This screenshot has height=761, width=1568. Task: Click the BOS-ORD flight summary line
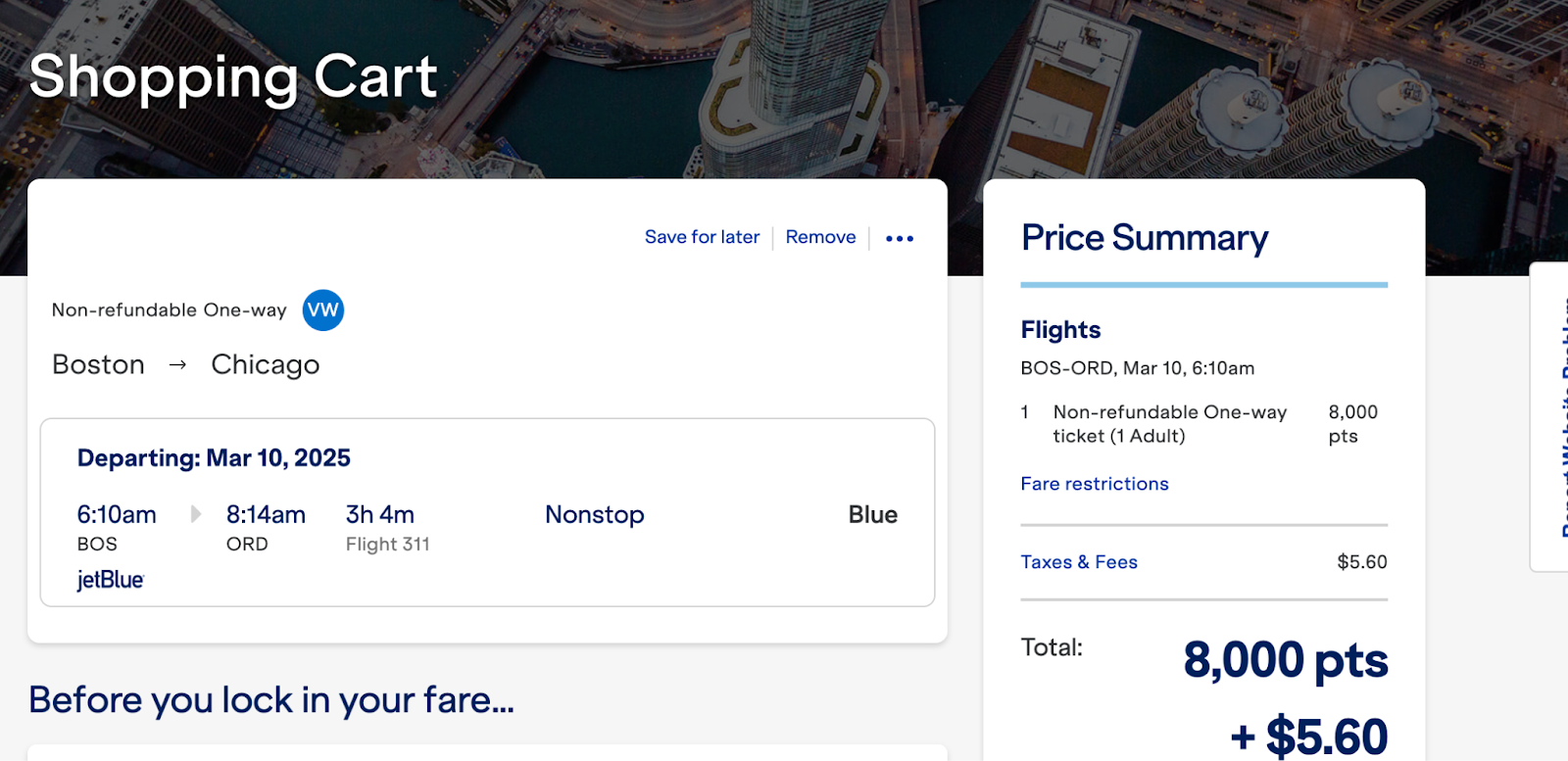coord(1137,368)
